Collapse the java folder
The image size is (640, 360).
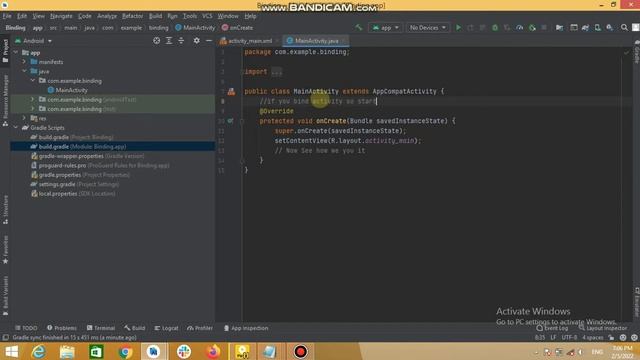tap(24, 71)
